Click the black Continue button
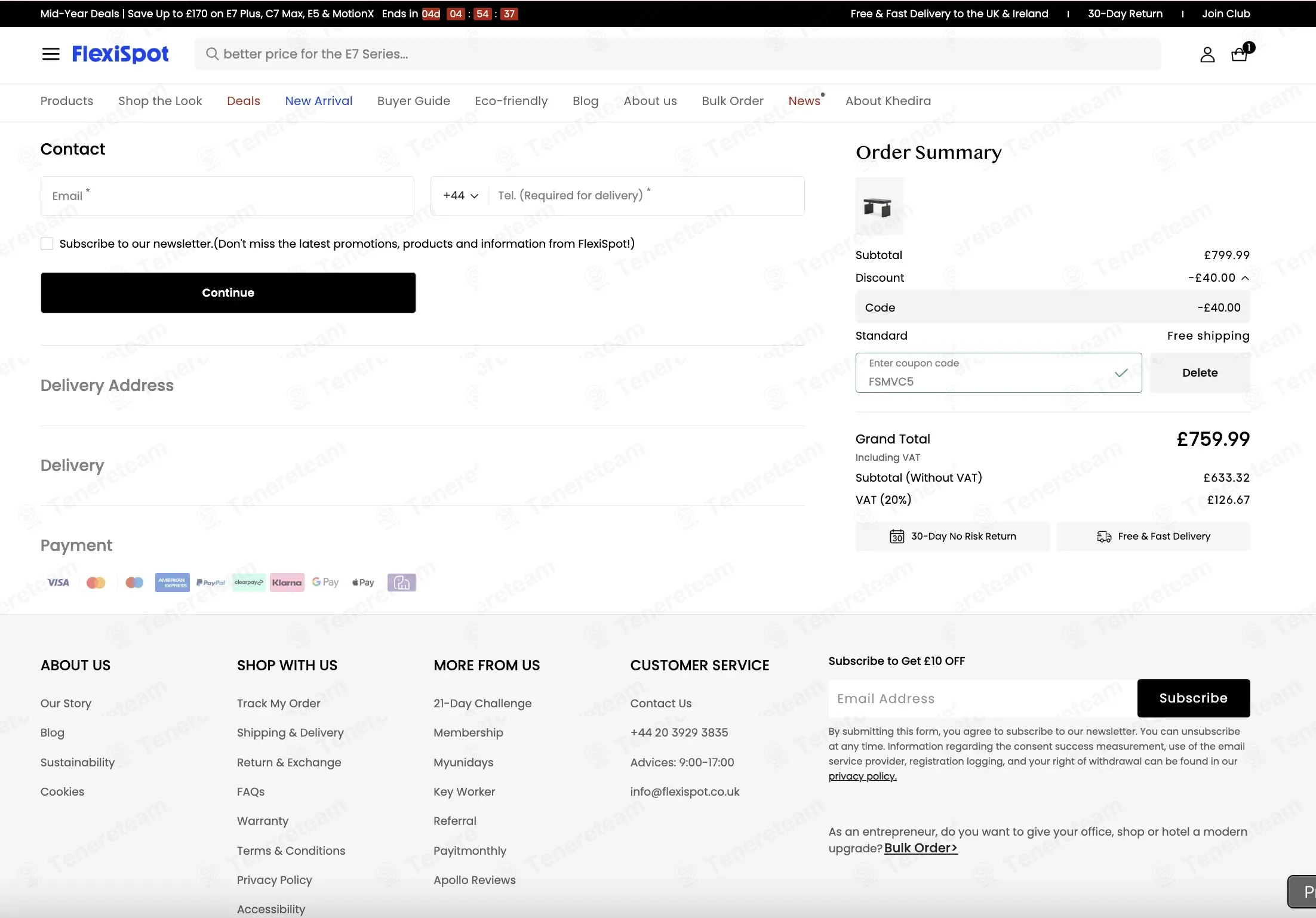 click(228, 293)
